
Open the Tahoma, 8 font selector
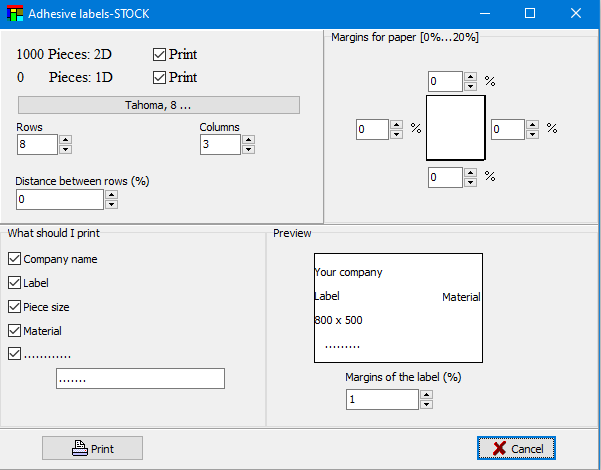159,105
